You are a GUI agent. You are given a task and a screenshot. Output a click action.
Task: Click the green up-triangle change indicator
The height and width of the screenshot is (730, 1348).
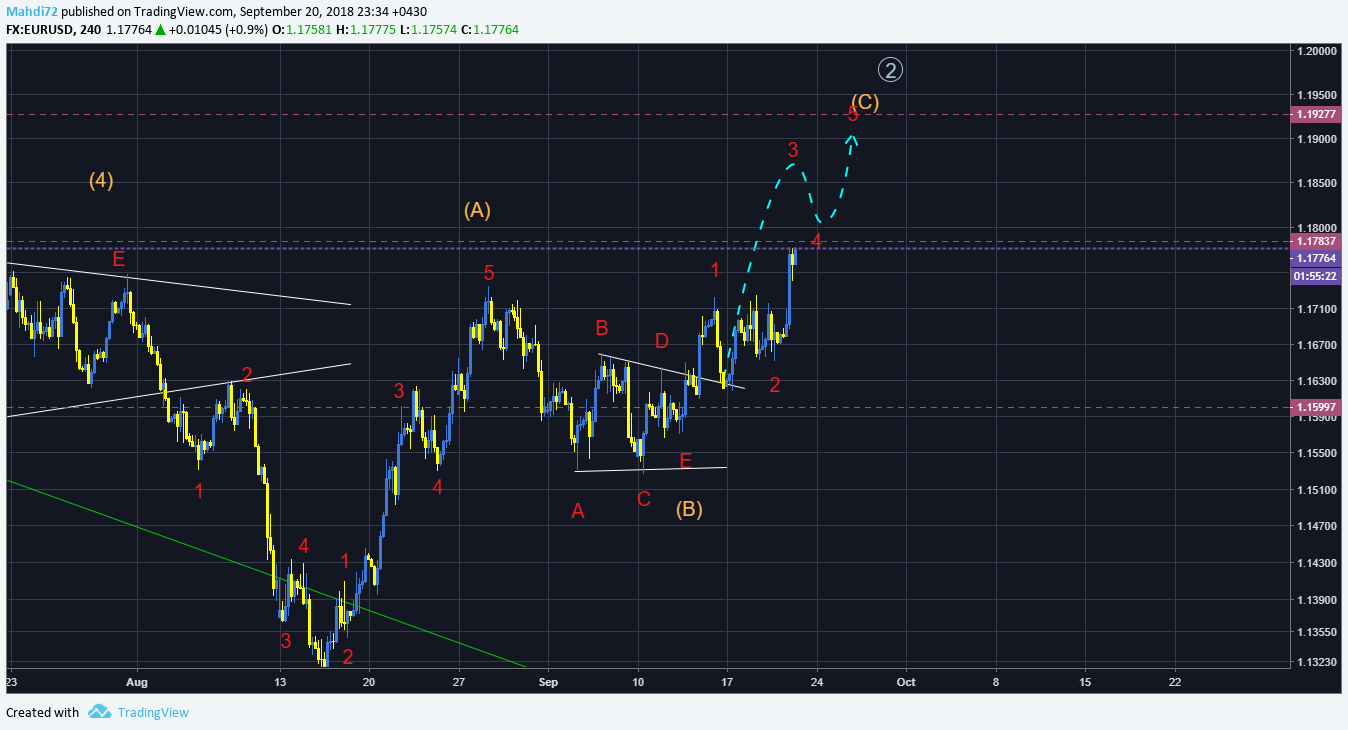coord(160,30)
